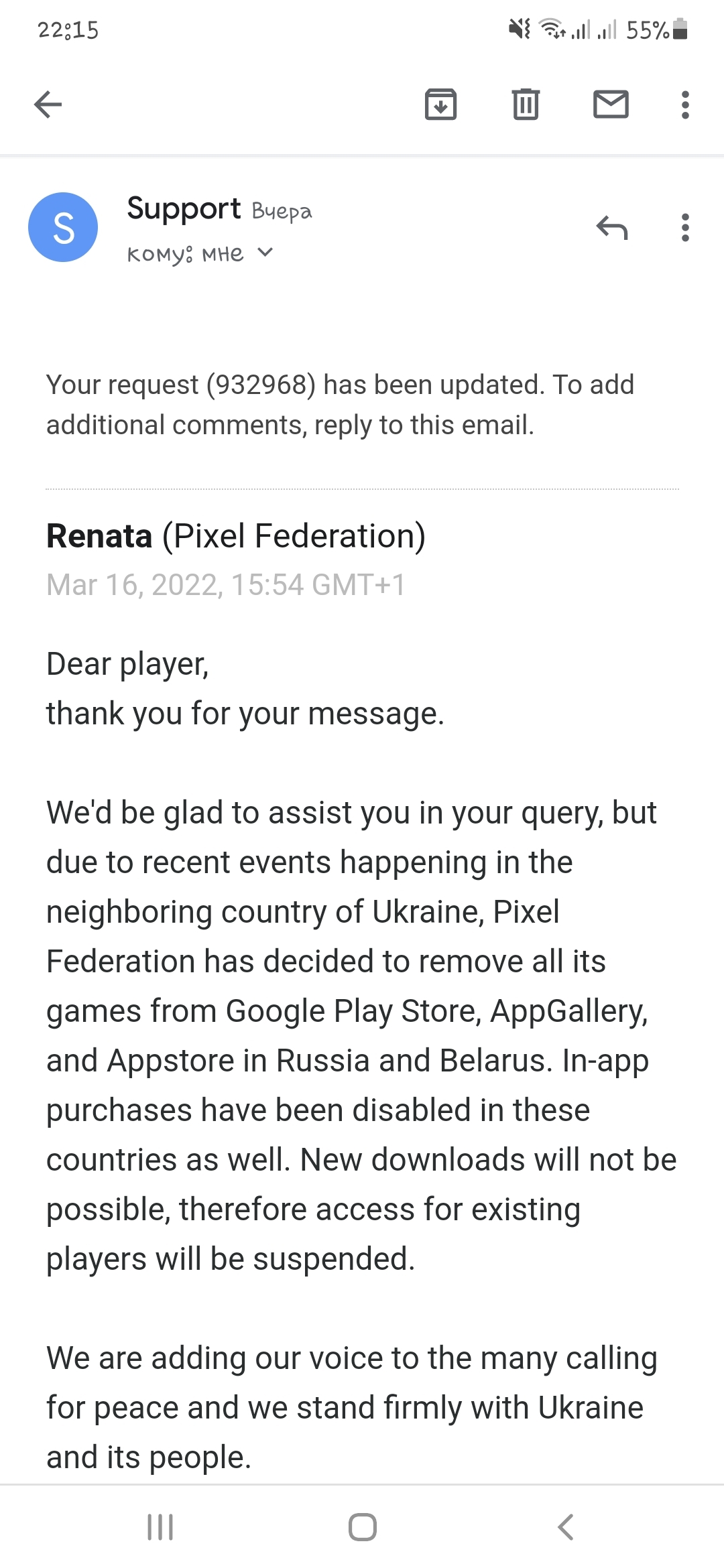Image resolution: width=724 pixels, height=1568 pixels.
Task: Delete the email using the trash icon
Action: (x=526, y=105)
